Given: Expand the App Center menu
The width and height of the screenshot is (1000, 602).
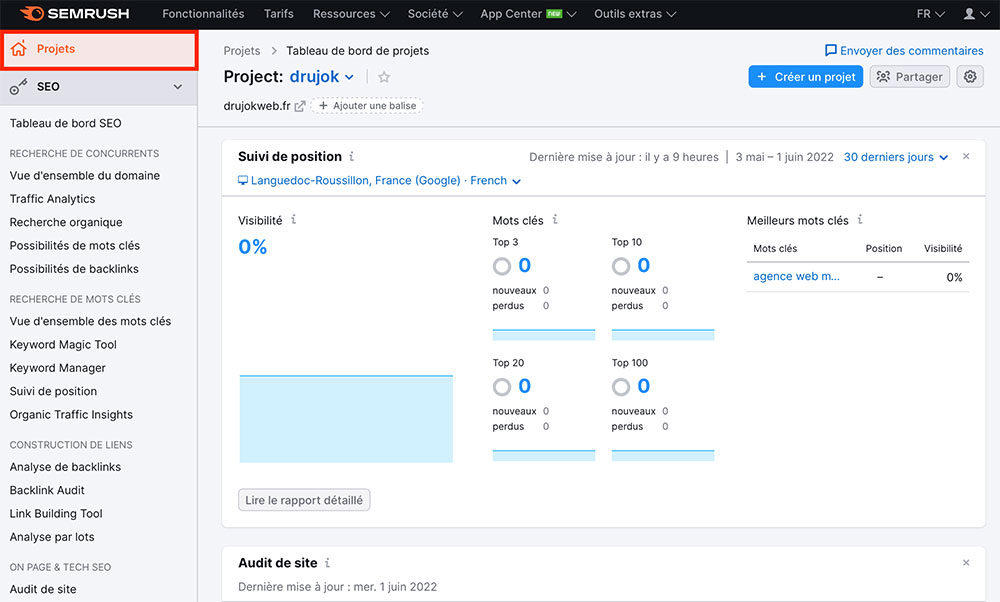Looking at the screenshot, I should [528, 13].
